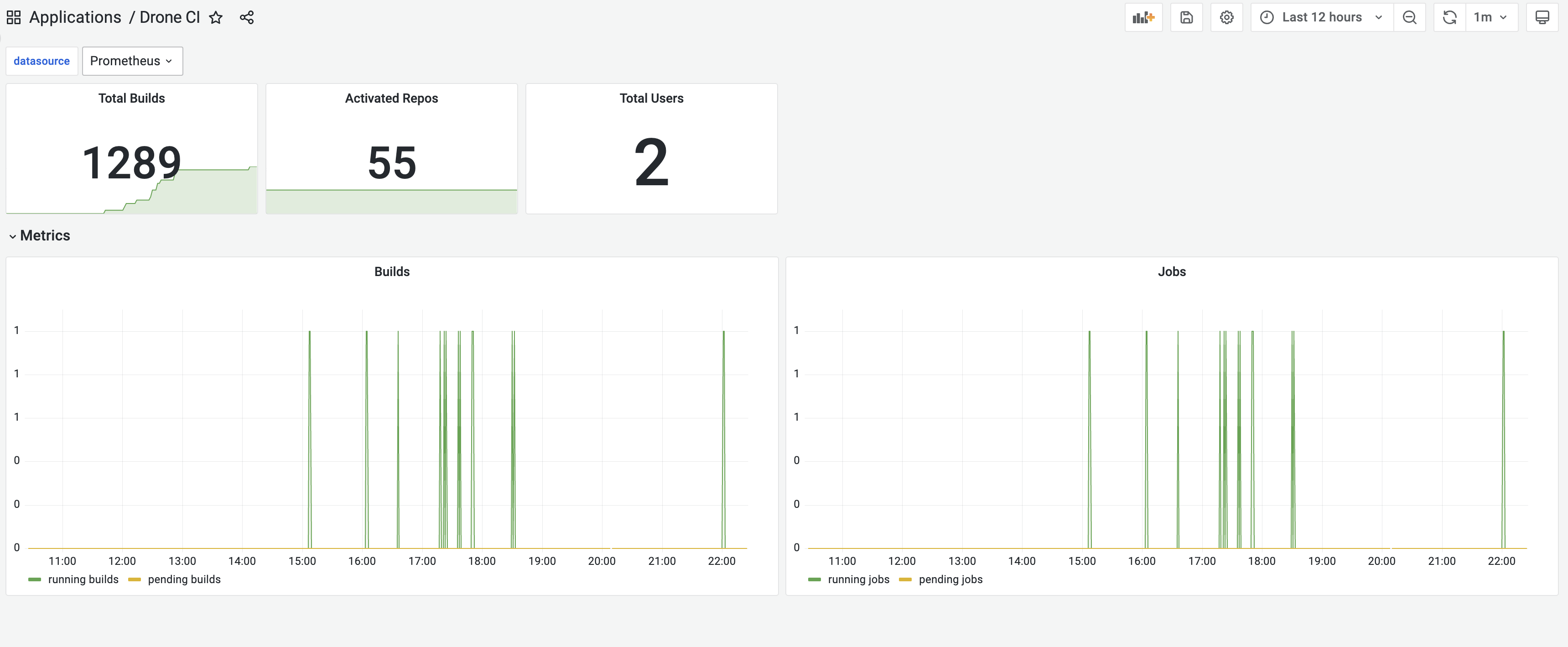This screenshot has width=1568, height=647.
Task: Open the Jobs panel title menu
Action: point(1172,272)
